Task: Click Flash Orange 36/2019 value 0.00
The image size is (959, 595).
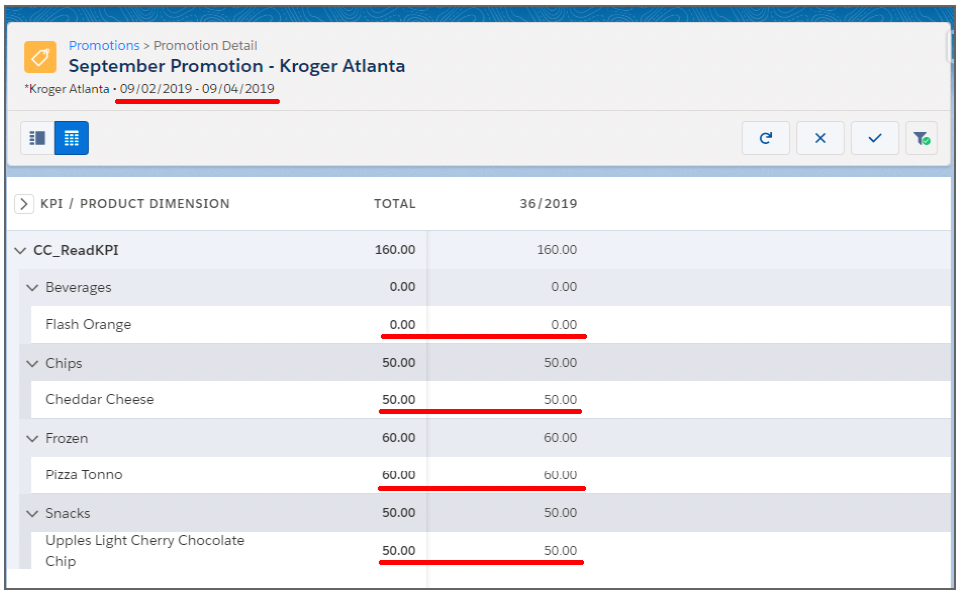Action: pos(564,325)
